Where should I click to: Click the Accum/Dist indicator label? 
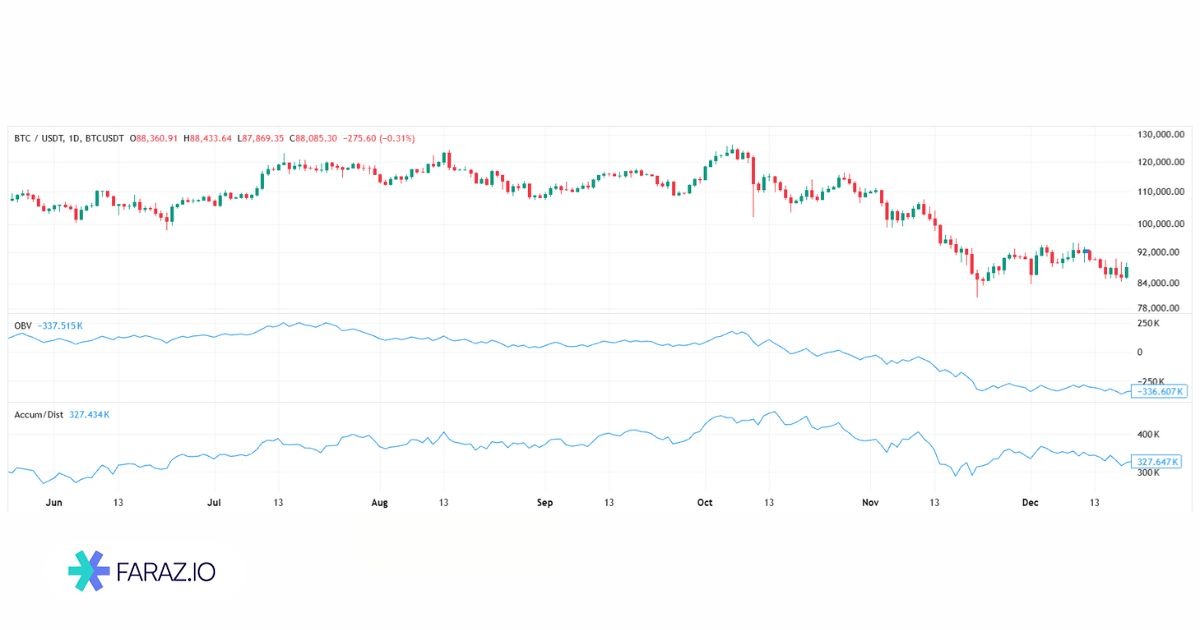pyautogui.click(x=39, y=413)
